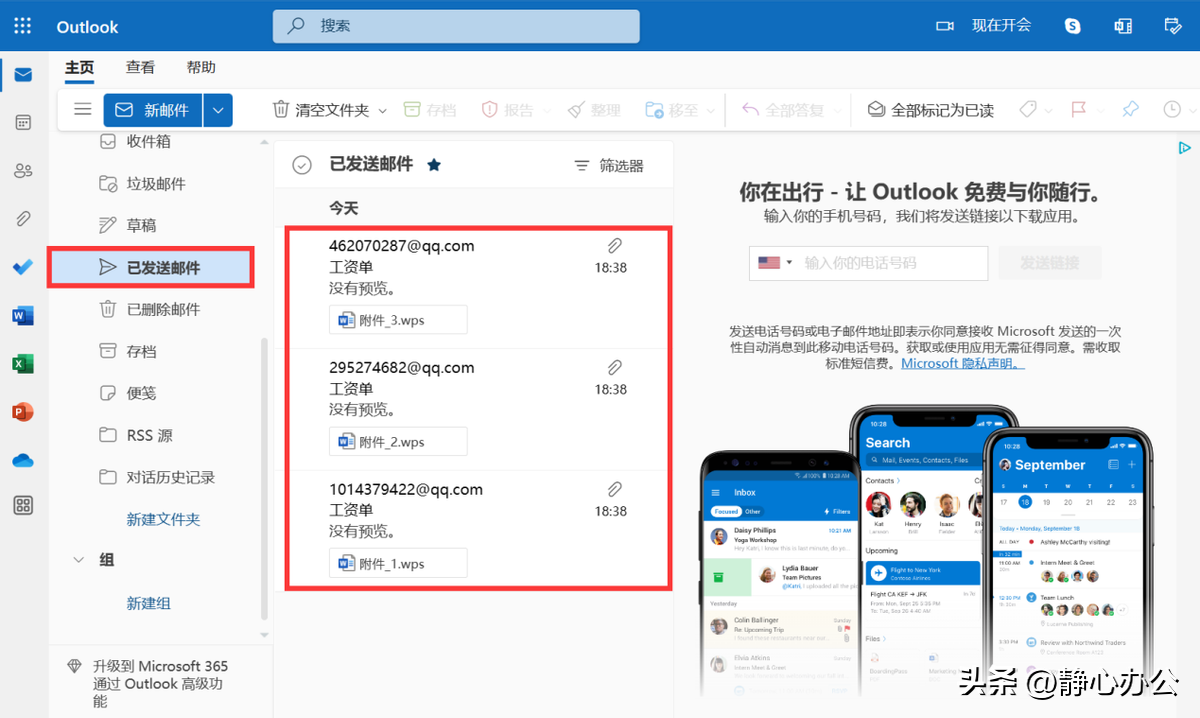Viewport: 1200px width, 718px height.
Task: Click the New group link
Action: pos(148,603)
